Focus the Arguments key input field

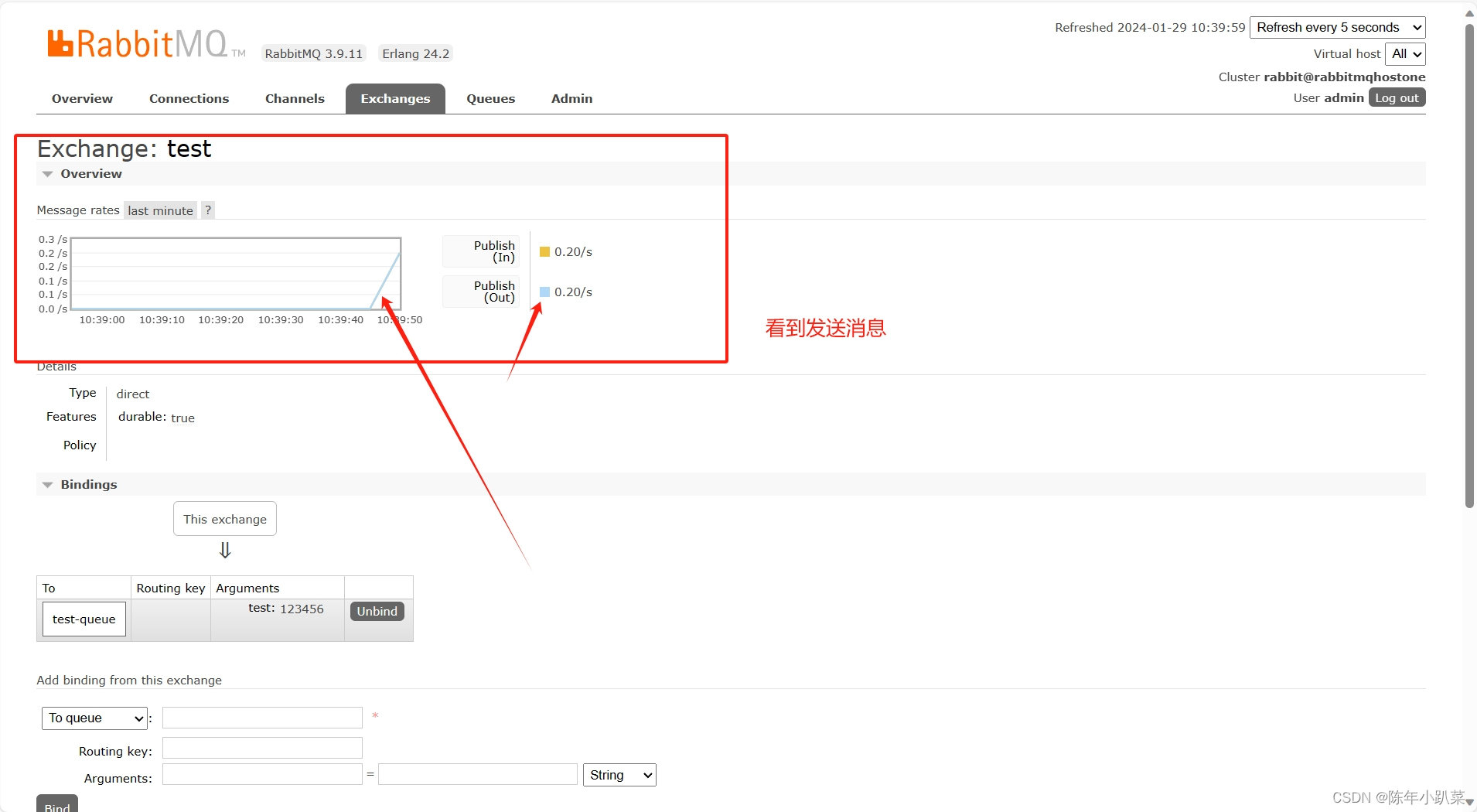click(262, 774)
